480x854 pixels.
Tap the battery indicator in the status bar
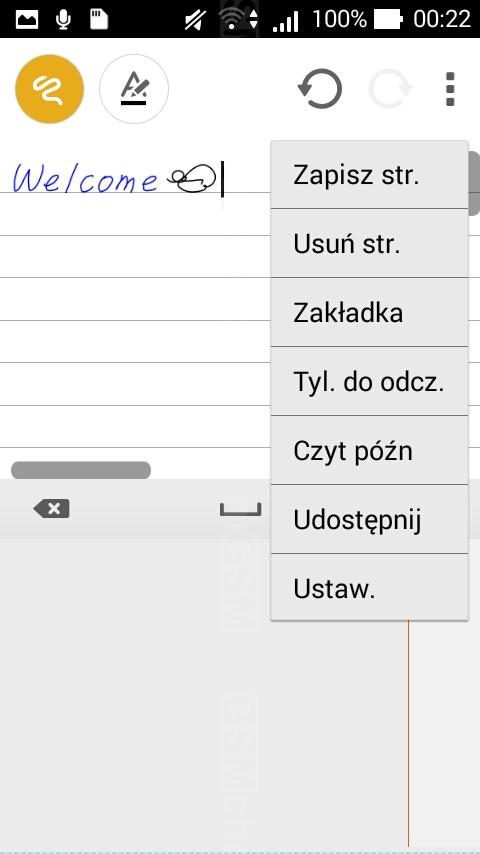pos(388,19)
